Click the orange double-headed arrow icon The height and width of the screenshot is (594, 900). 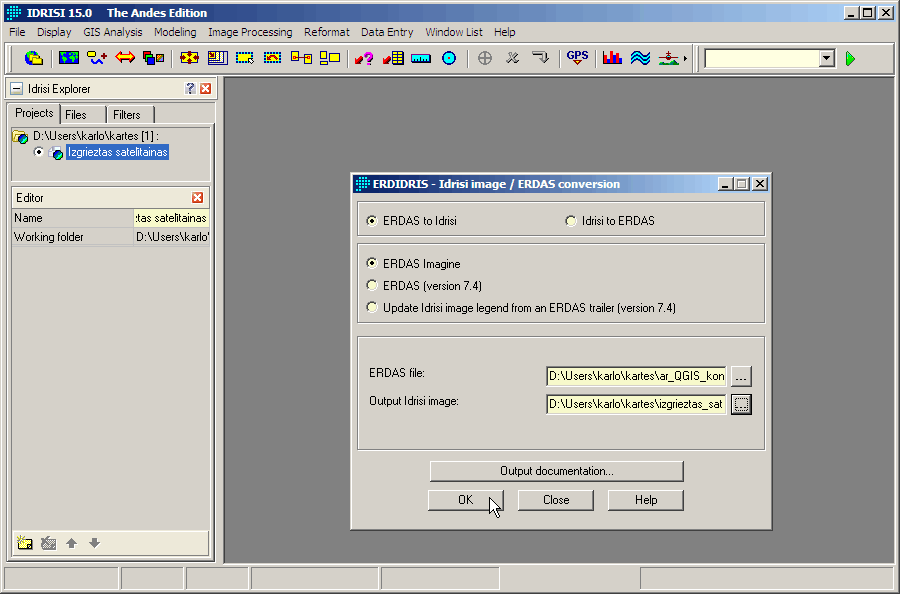point(125,58)
